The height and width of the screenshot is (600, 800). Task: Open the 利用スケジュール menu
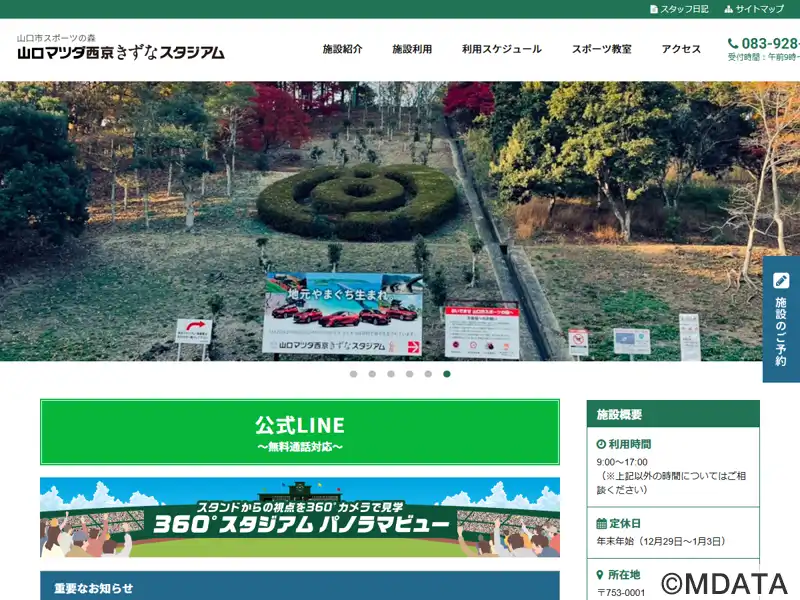coord(502,49)
